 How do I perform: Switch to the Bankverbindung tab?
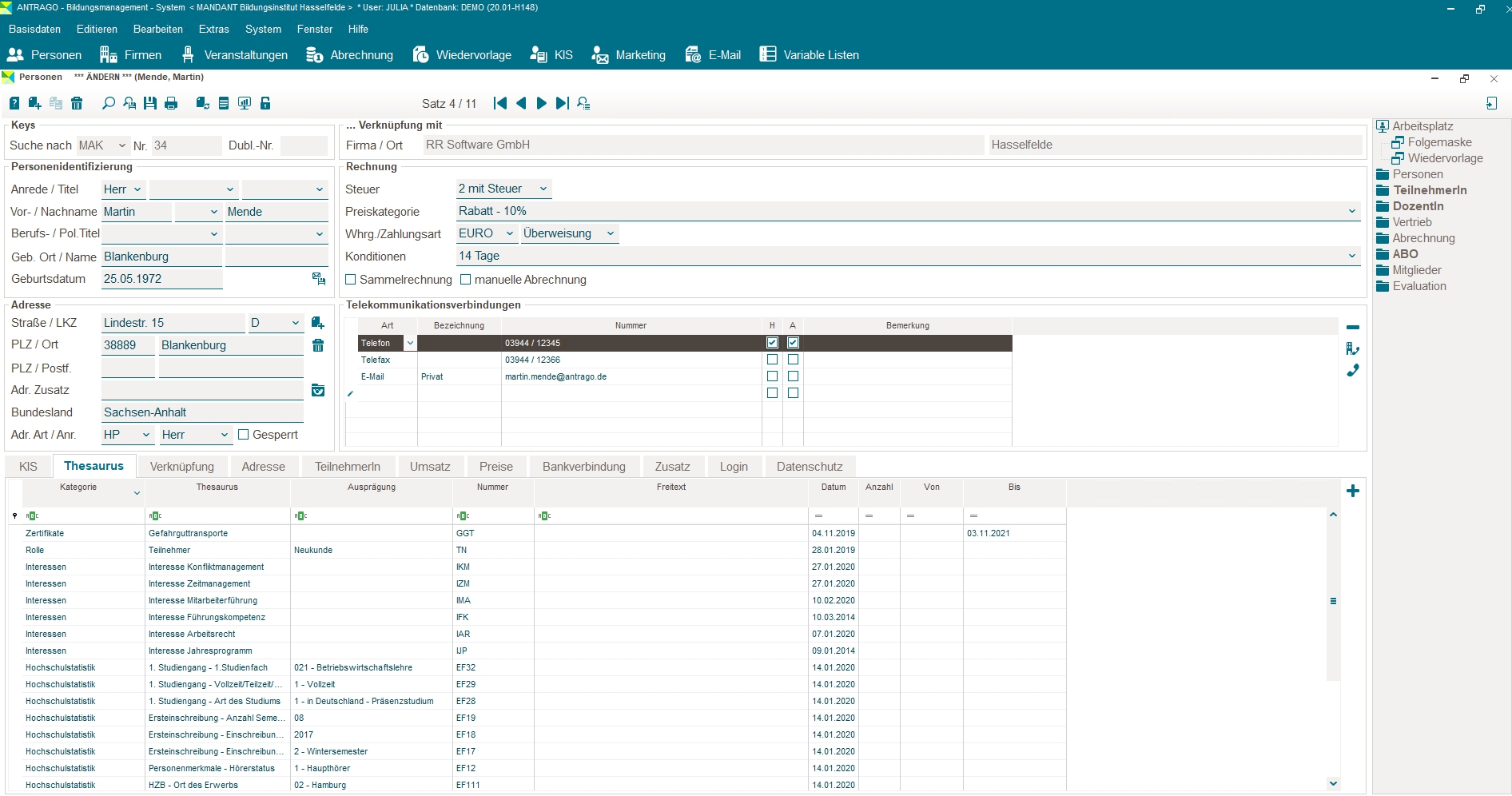tap(583, 467)
